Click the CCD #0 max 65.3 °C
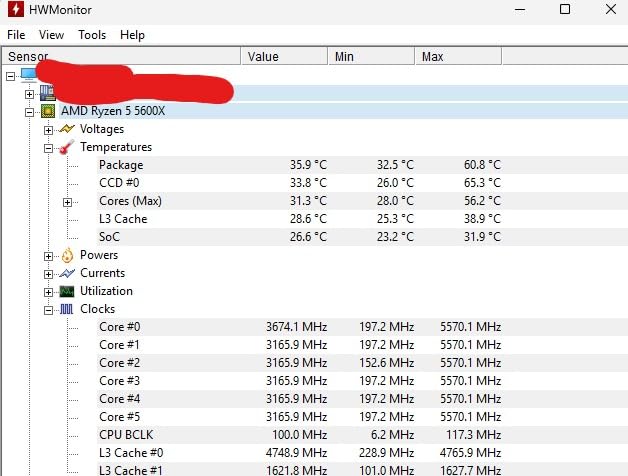The height and width of the screenshot is (476, 628). 482,183
